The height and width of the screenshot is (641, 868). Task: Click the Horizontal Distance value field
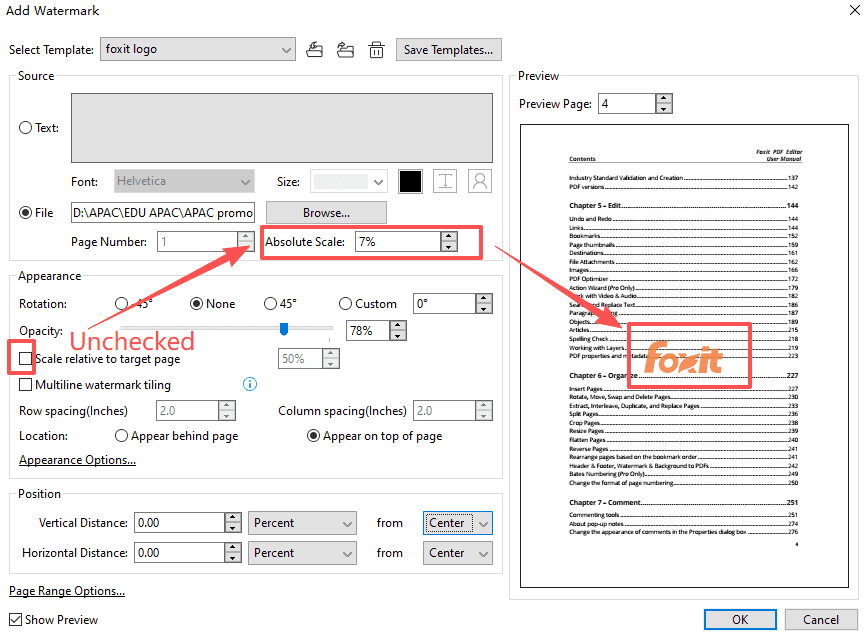[179, 552]
